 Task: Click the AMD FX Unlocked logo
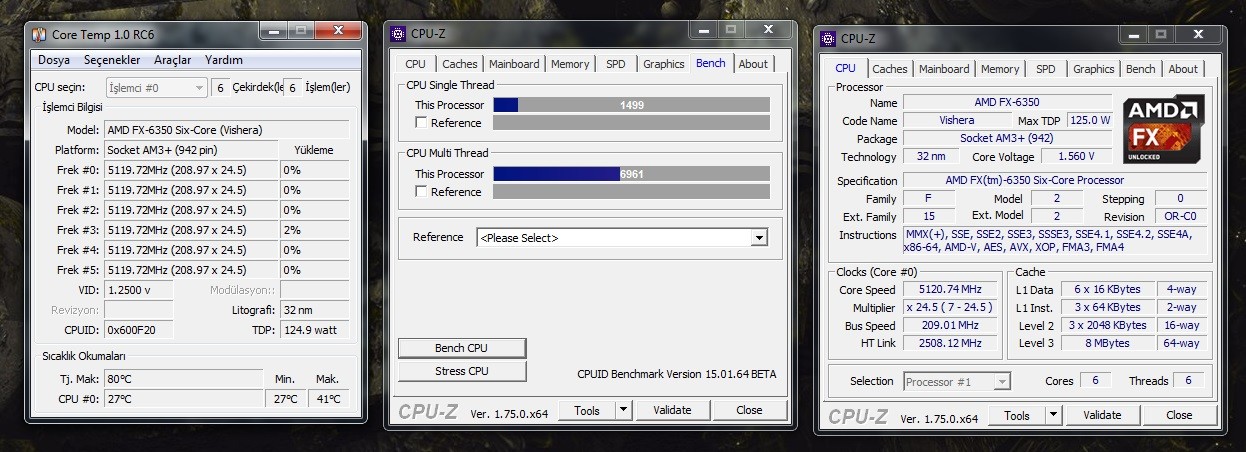coord(1163,131)
